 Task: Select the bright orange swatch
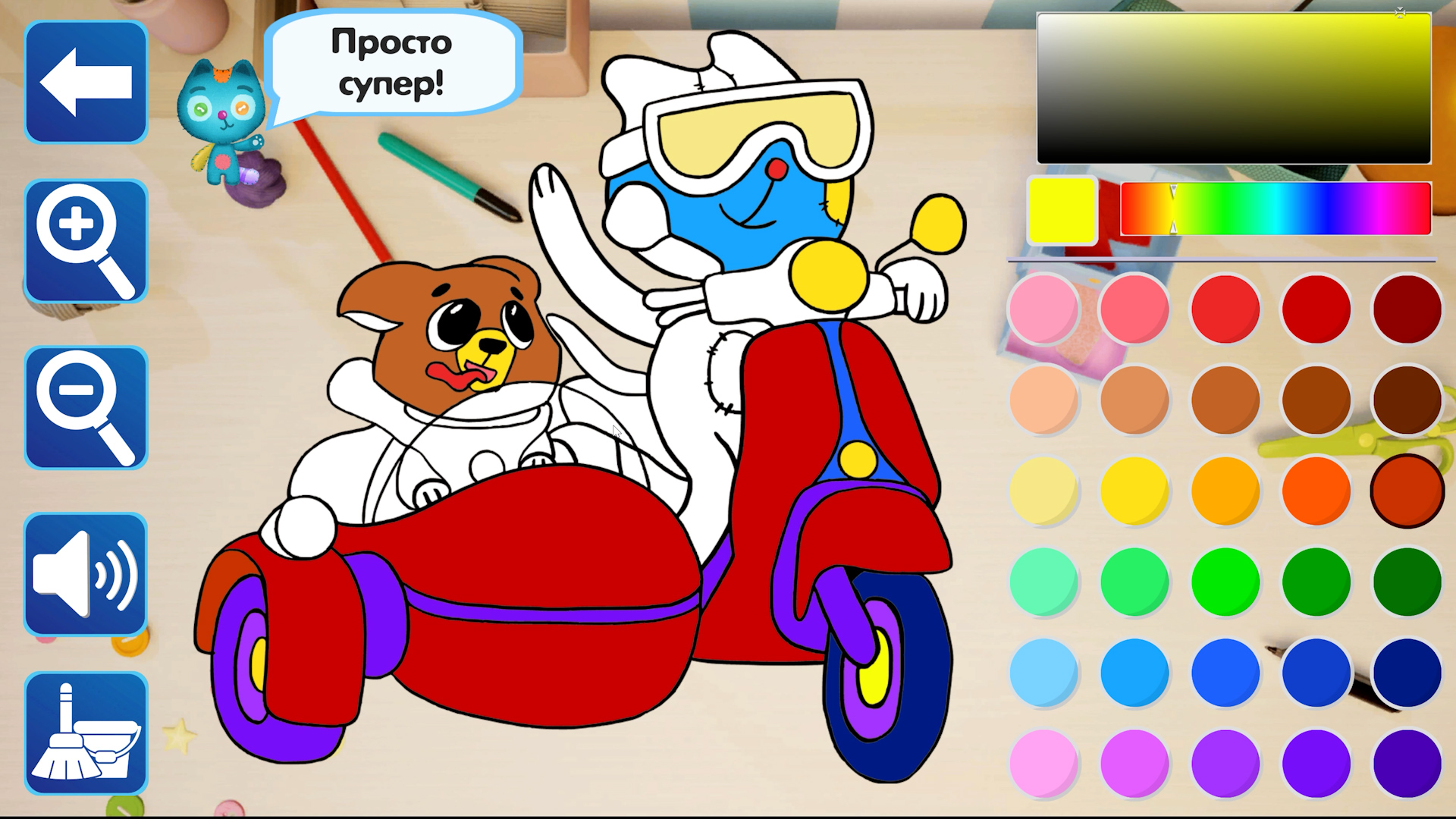point(1316,490)
